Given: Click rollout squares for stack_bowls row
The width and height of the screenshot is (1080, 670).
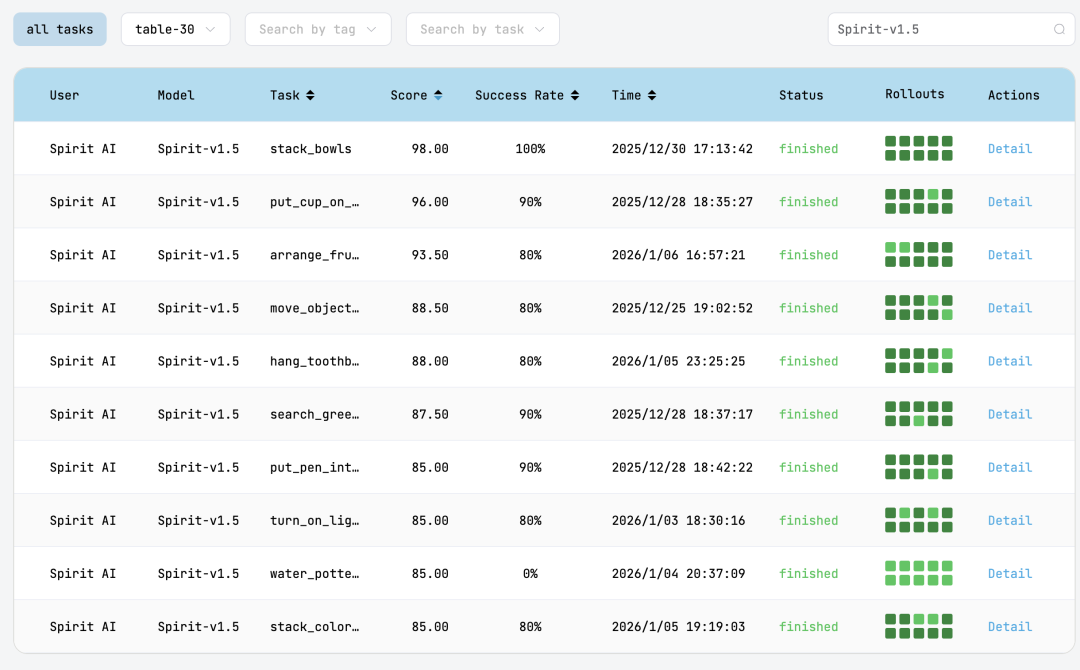Looking at the screenshot, I should coord(918,149).
